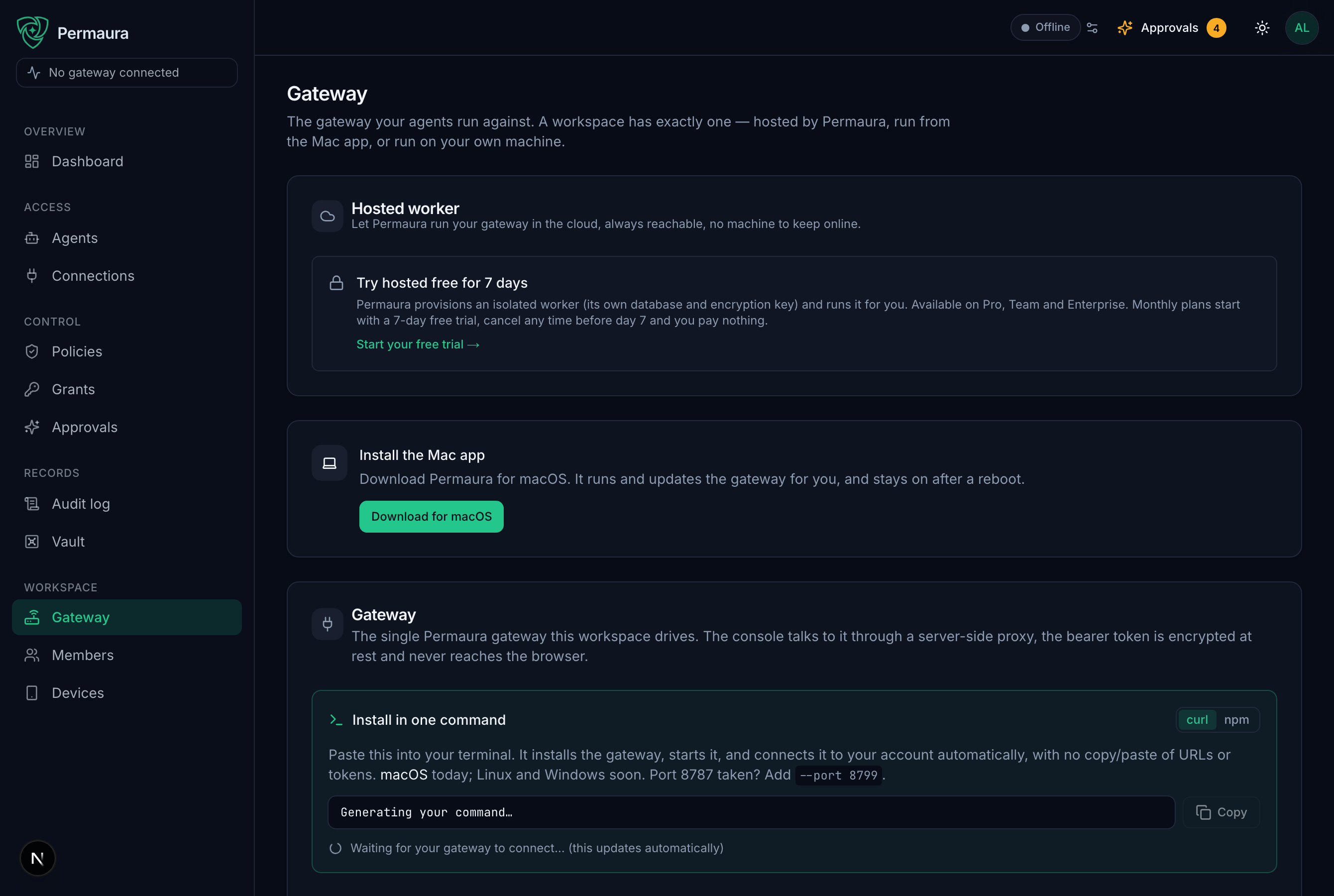Open settings sliders icon beside Offline

[x=1092, y=27]
